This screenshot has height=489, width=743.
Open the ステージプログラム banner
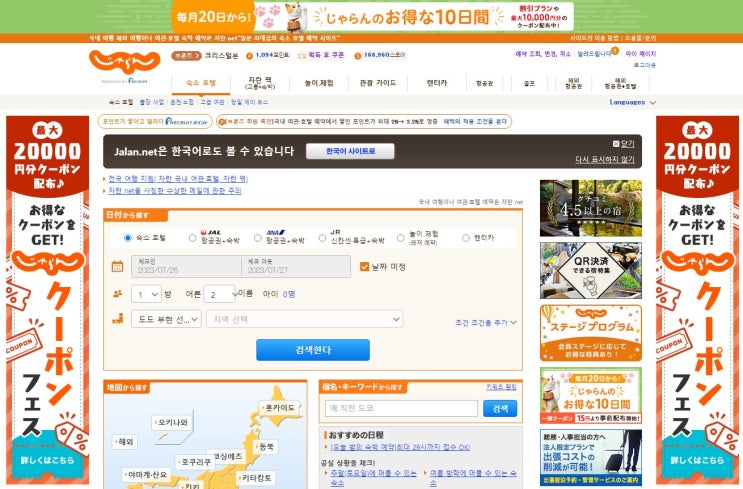[x=591, y=333]
